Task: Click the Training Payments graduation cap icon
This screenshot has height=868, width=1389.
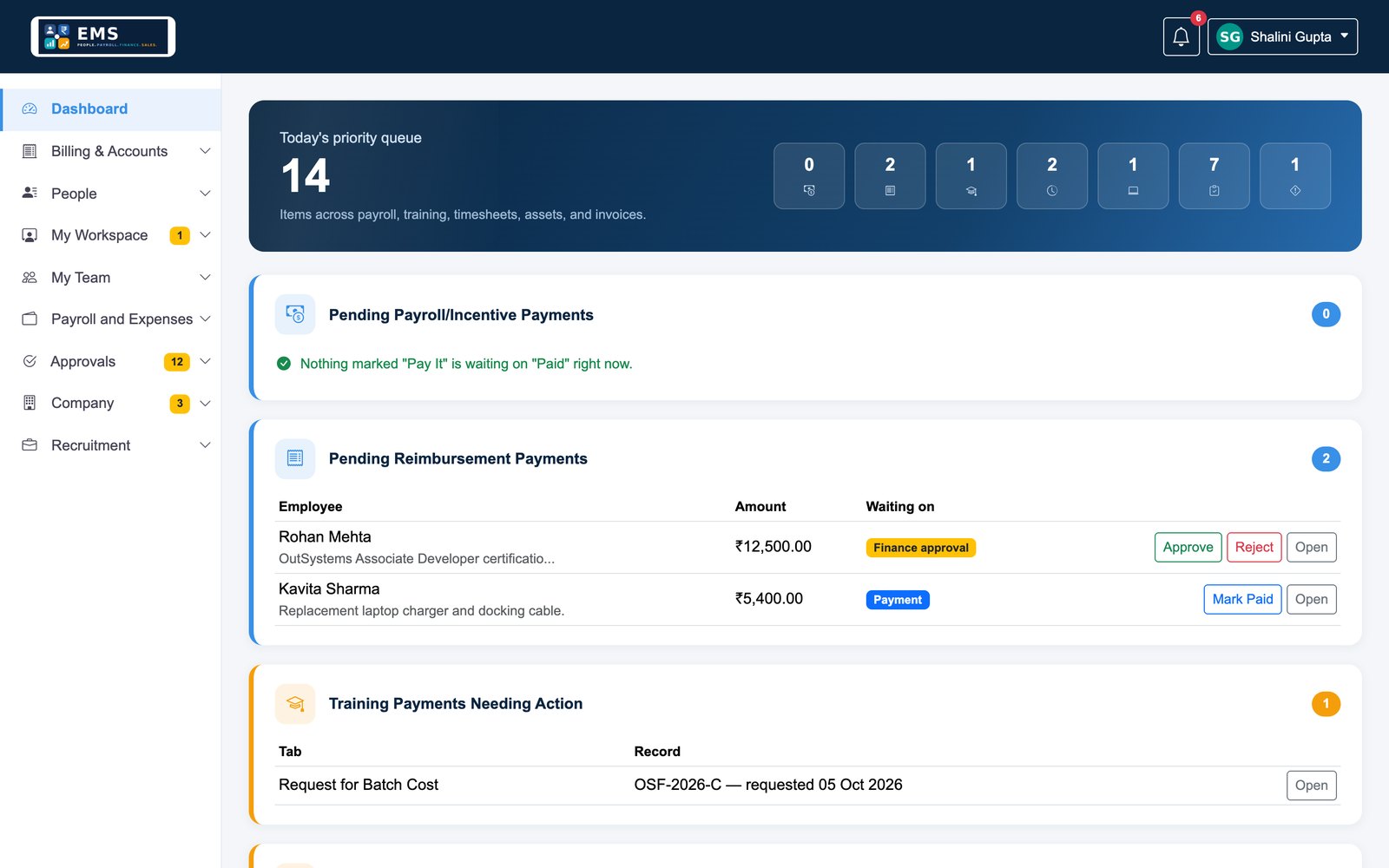Action: click(295, 703)
